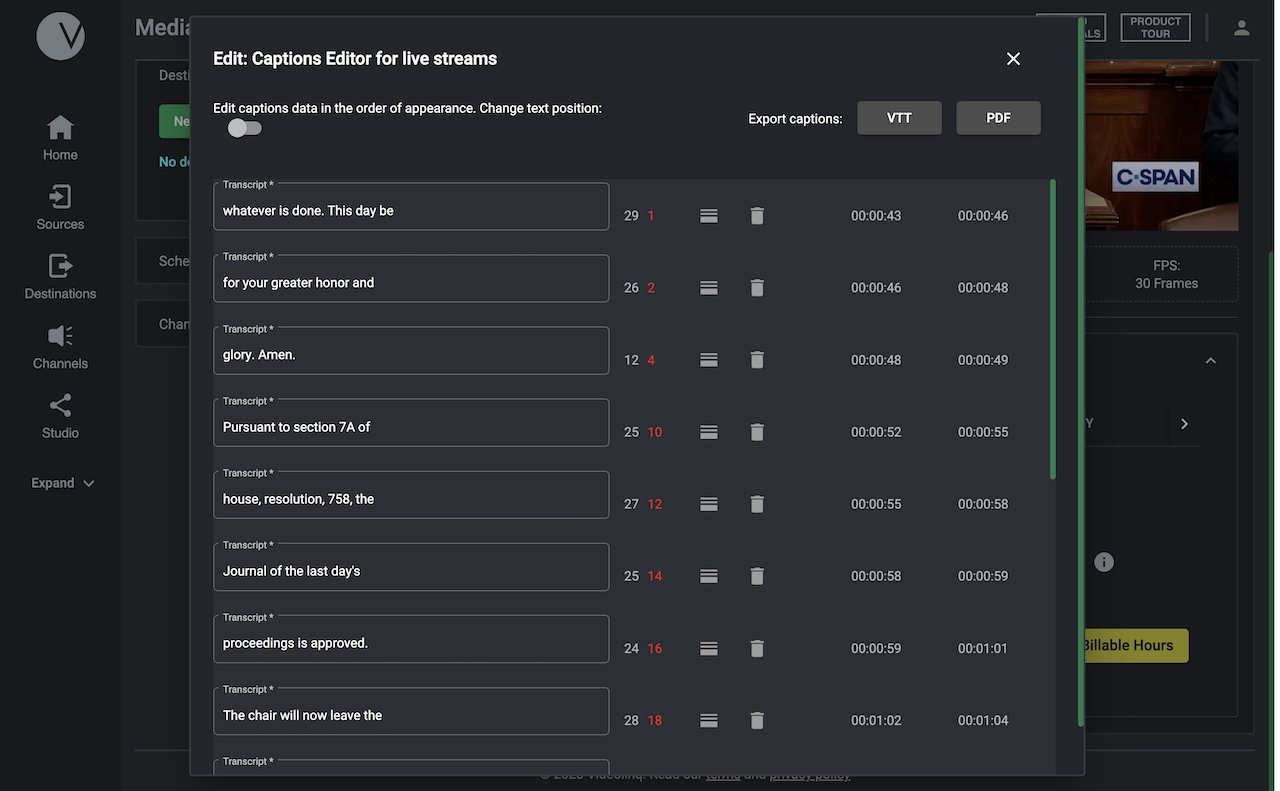Export captions as PDF
This screenshot has width=1280, height=791.
998,117
